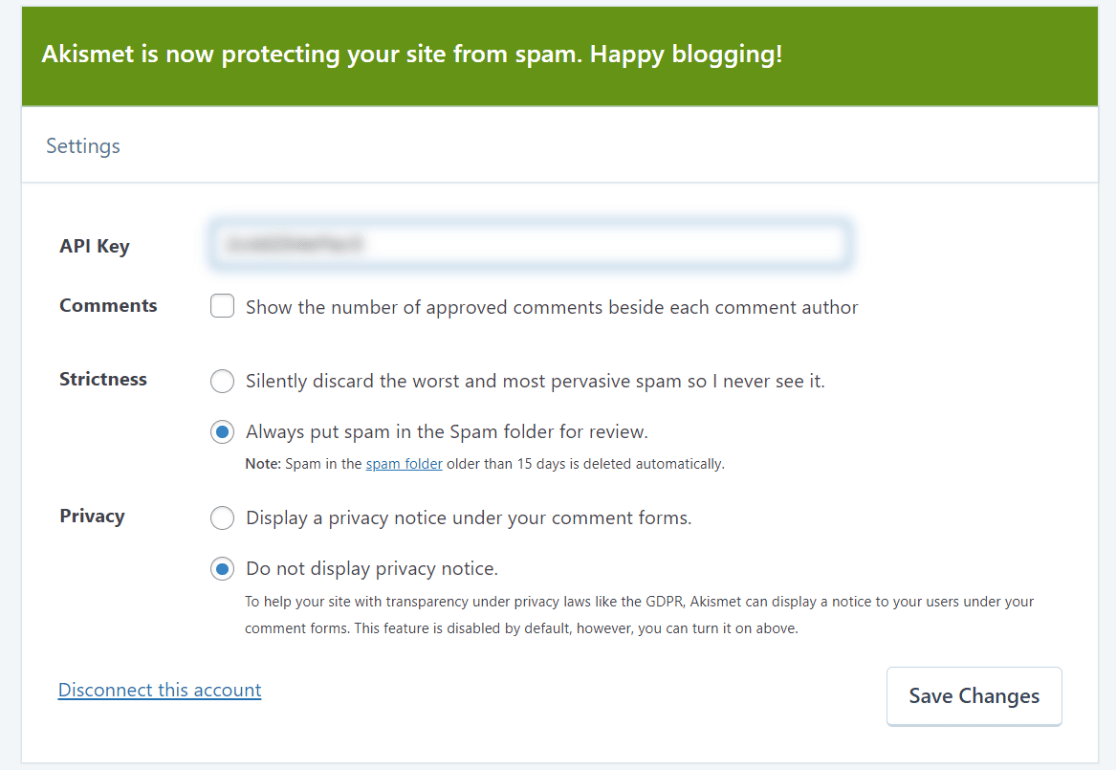The image size is (1116, 770).
Task: Click the Comments setting label
Action: pyautogui.click(x=108, y=305)
